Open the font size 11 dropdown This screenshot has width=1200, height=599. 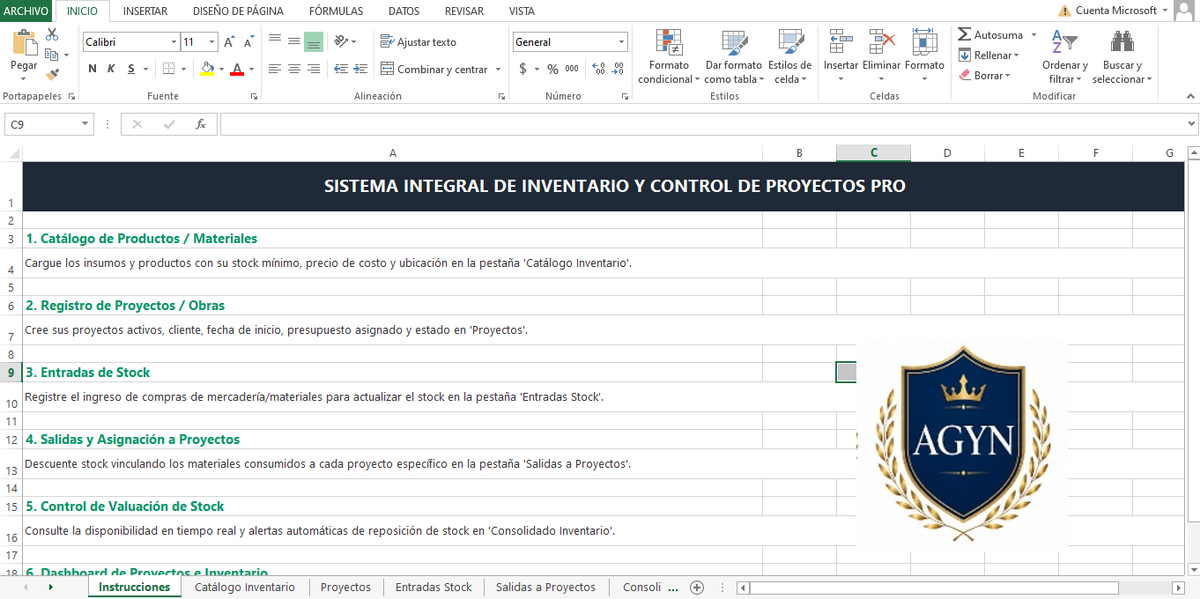[212, 42]
